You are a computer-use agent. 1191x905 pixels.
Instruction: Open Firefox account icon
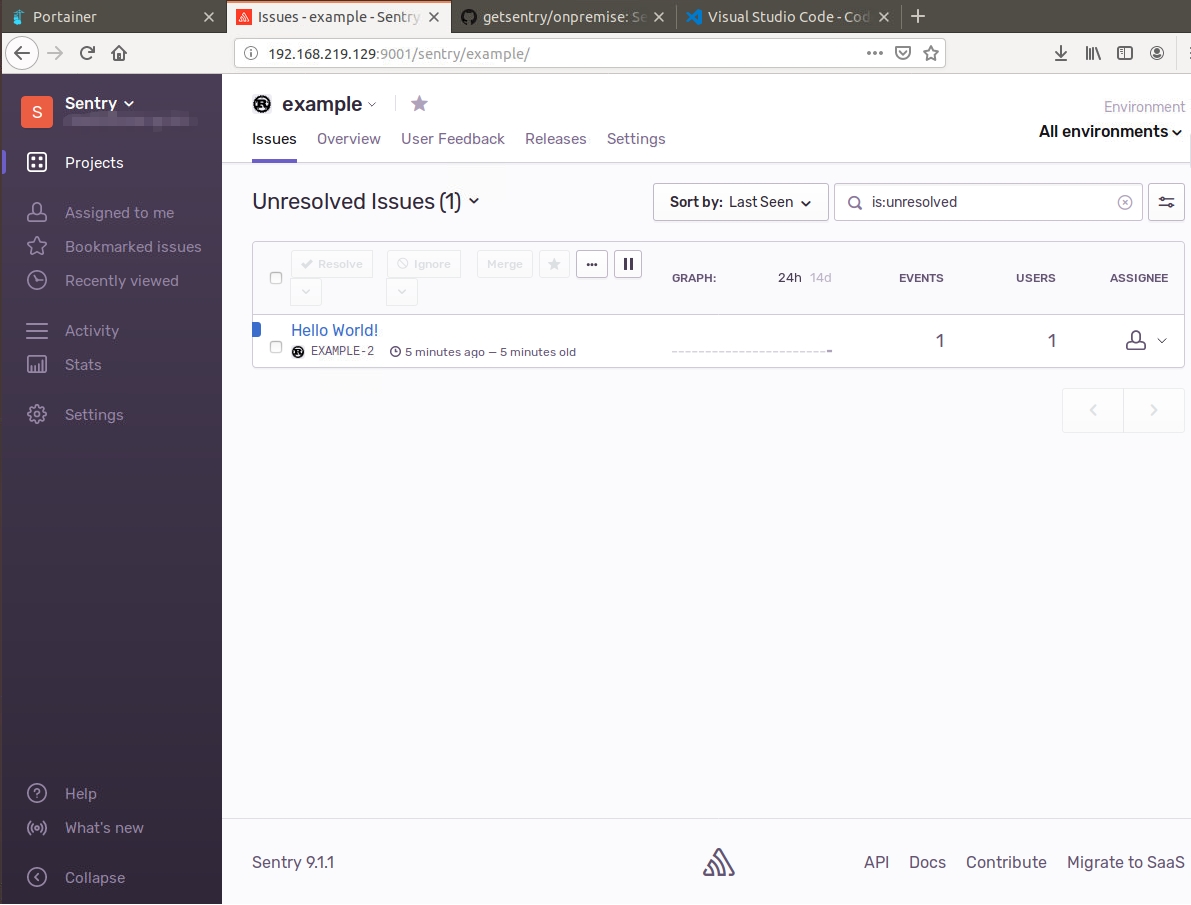pos(1157,53)
